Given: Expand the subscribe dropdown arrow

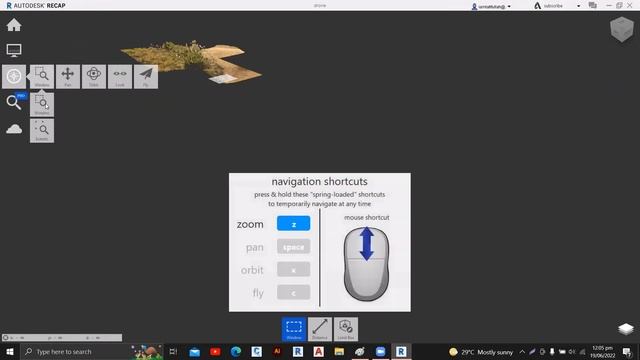Looking at the screenshot, I should pos(578,6).
